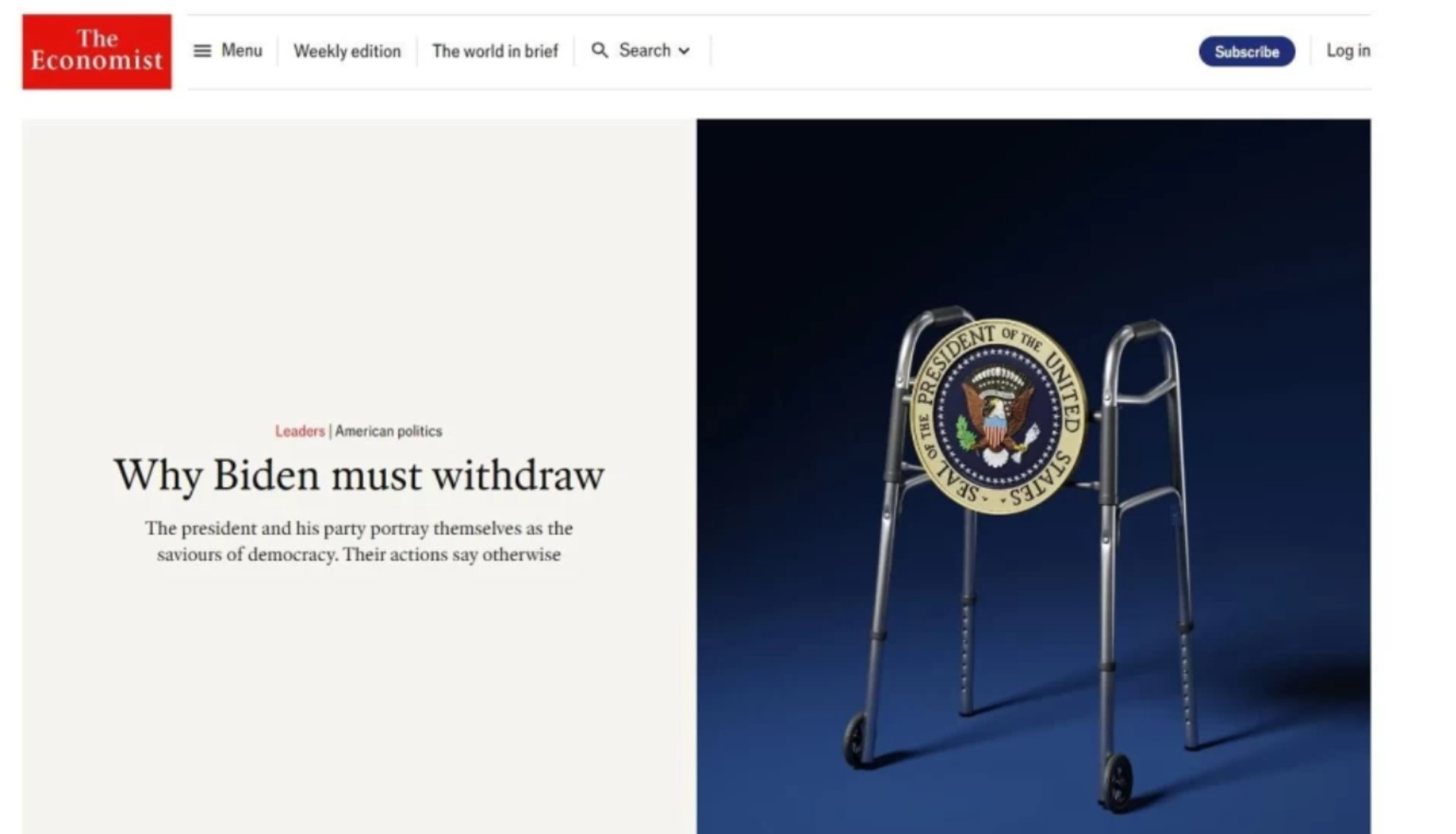Select the Log in link
The width and height of the screenshot is (1456, 834).
coord(1348,51)
